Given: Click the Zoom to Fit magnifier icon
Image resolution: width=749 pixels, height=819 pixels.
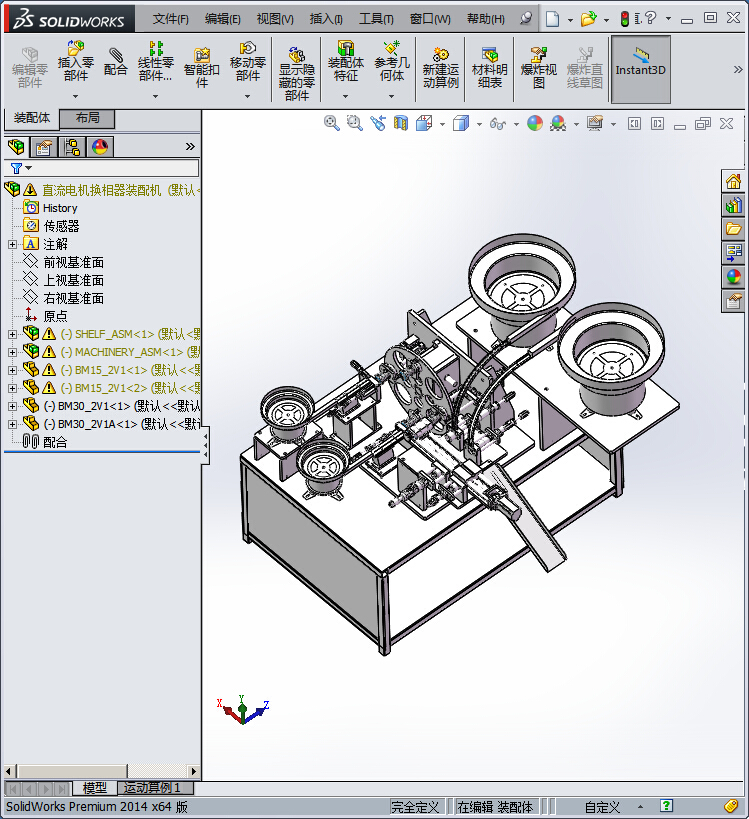Looking at the screenshot, I should point(332,123).
